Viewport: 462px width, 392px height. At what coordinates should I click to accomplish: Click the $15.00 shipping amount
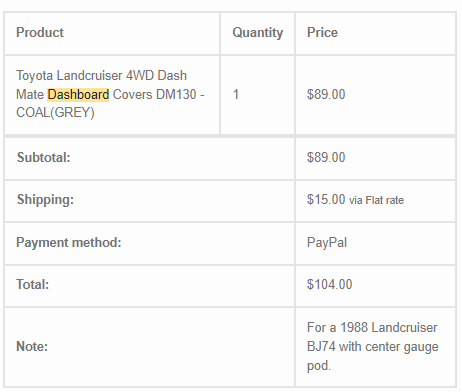326,200
